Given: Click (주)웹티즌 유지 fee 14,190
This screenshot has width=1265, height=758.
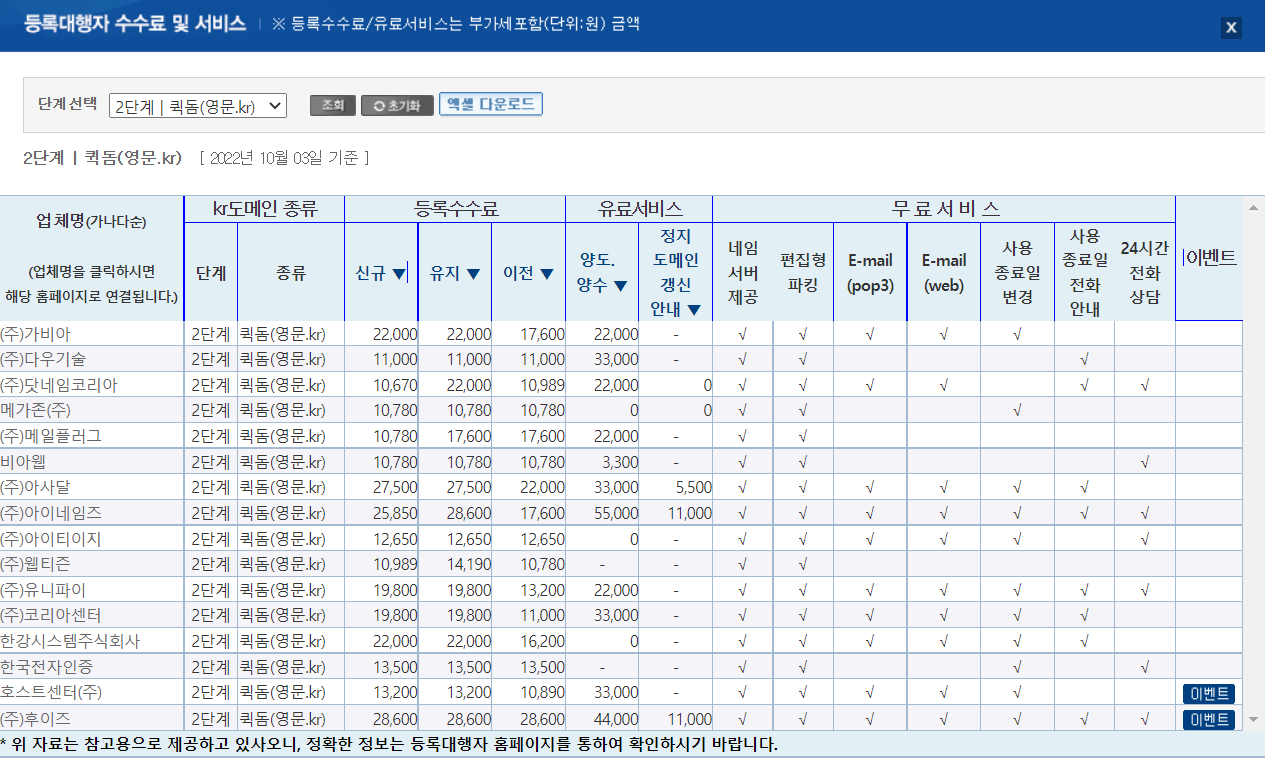Looking at the screenshot, I should (x=469, y=564).
